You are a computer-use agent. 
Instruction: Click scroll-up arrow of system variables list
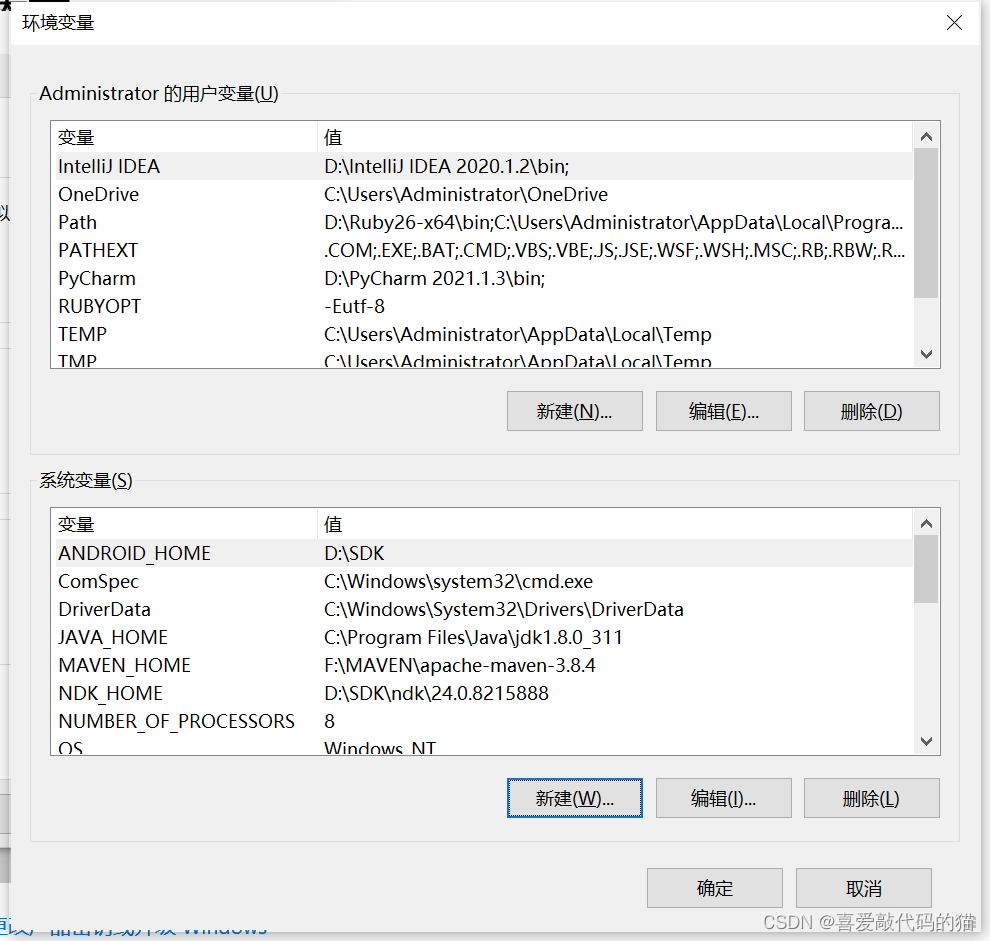[x=926, y=524]
